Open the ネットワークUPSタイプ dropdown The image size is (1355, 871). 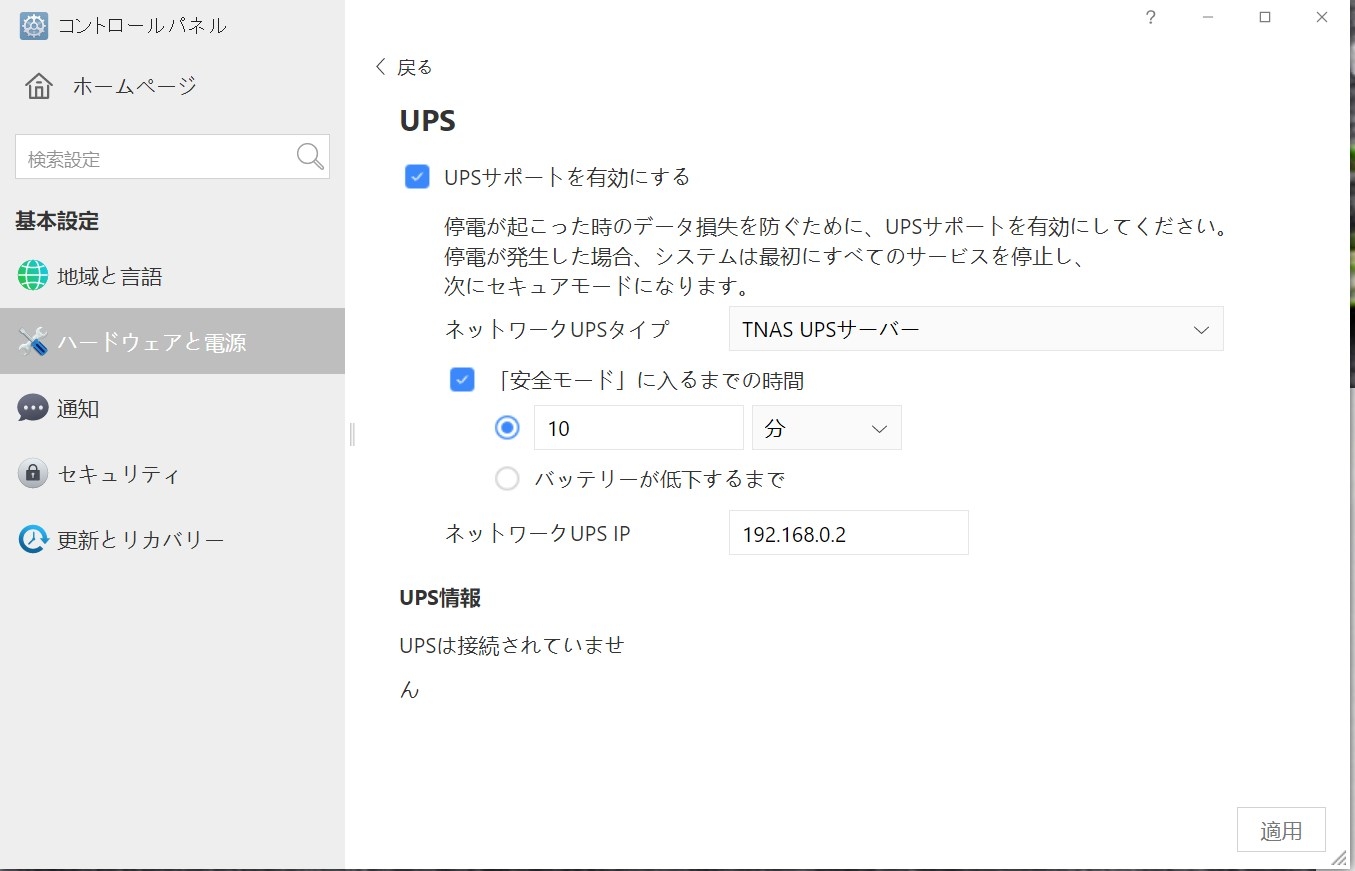pyautogui.click(x=975, y=329)
